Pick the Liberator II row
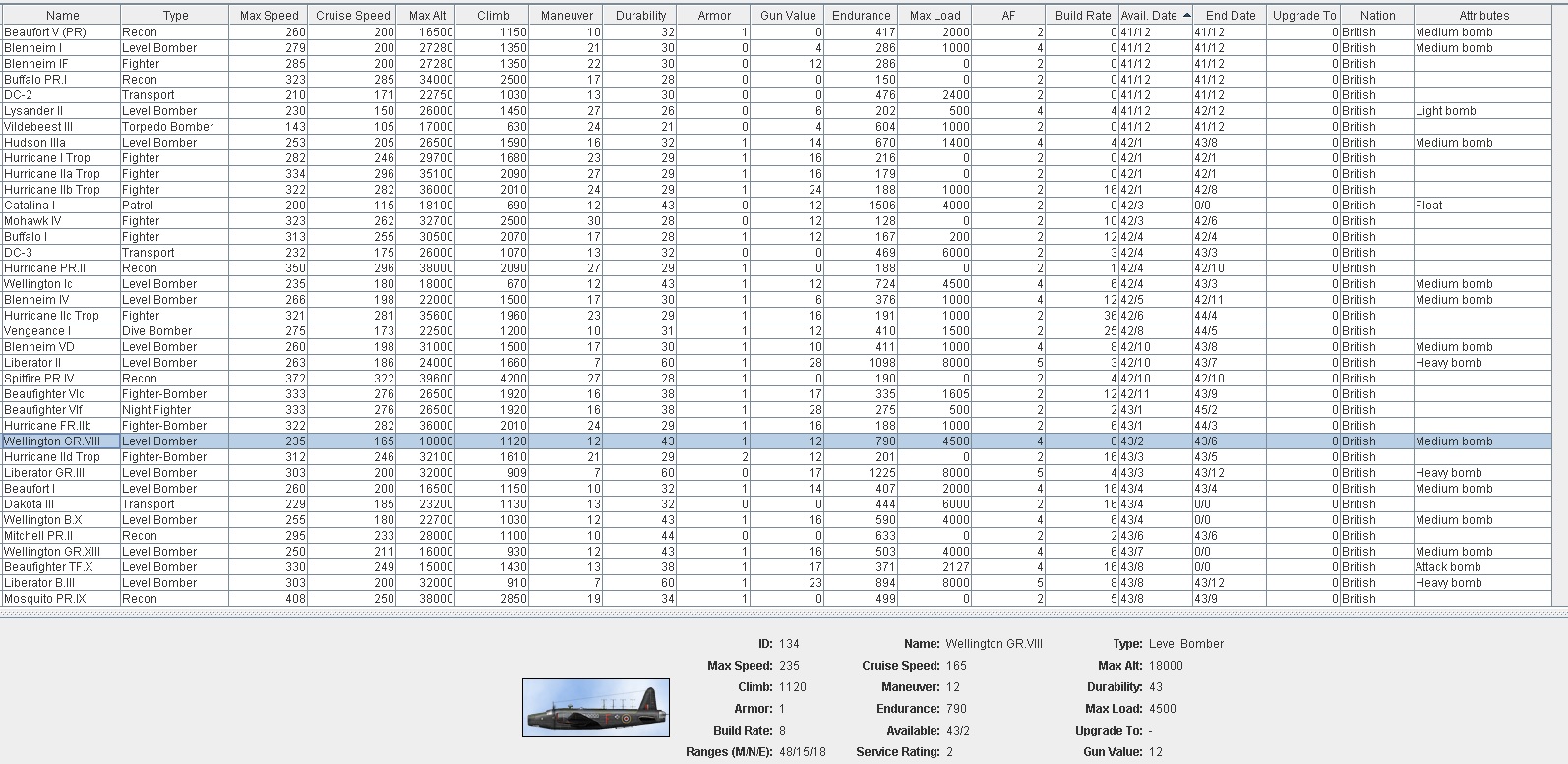 777,363
